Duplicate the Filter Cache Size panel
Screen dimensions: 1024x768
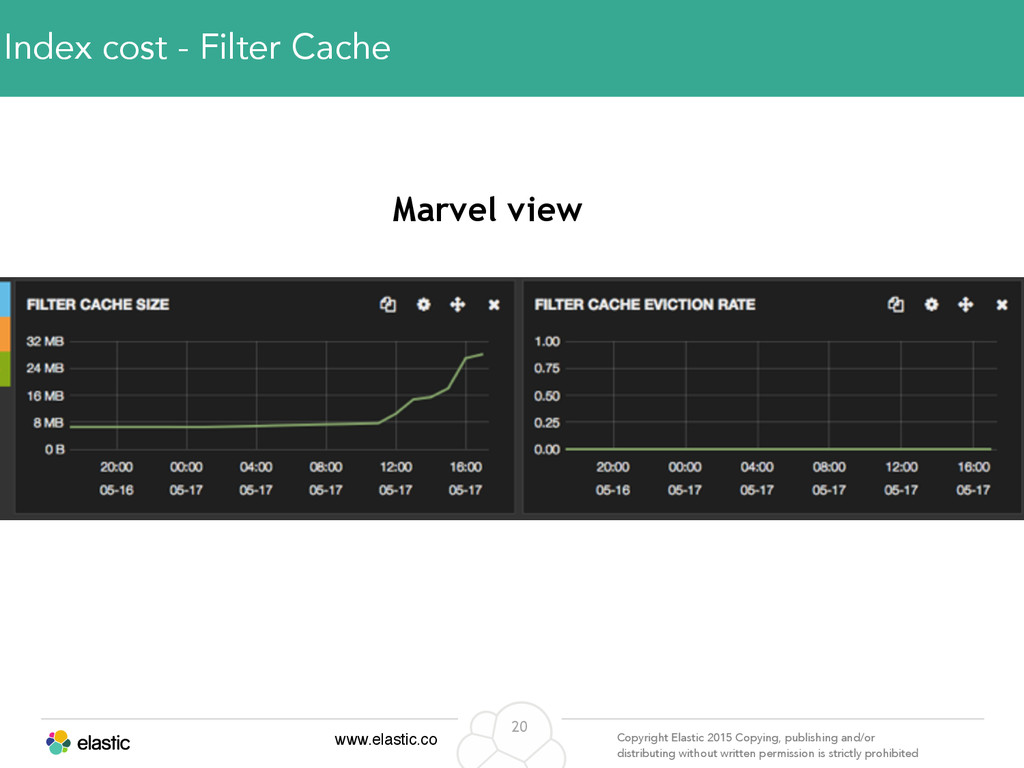pos(388,304)
